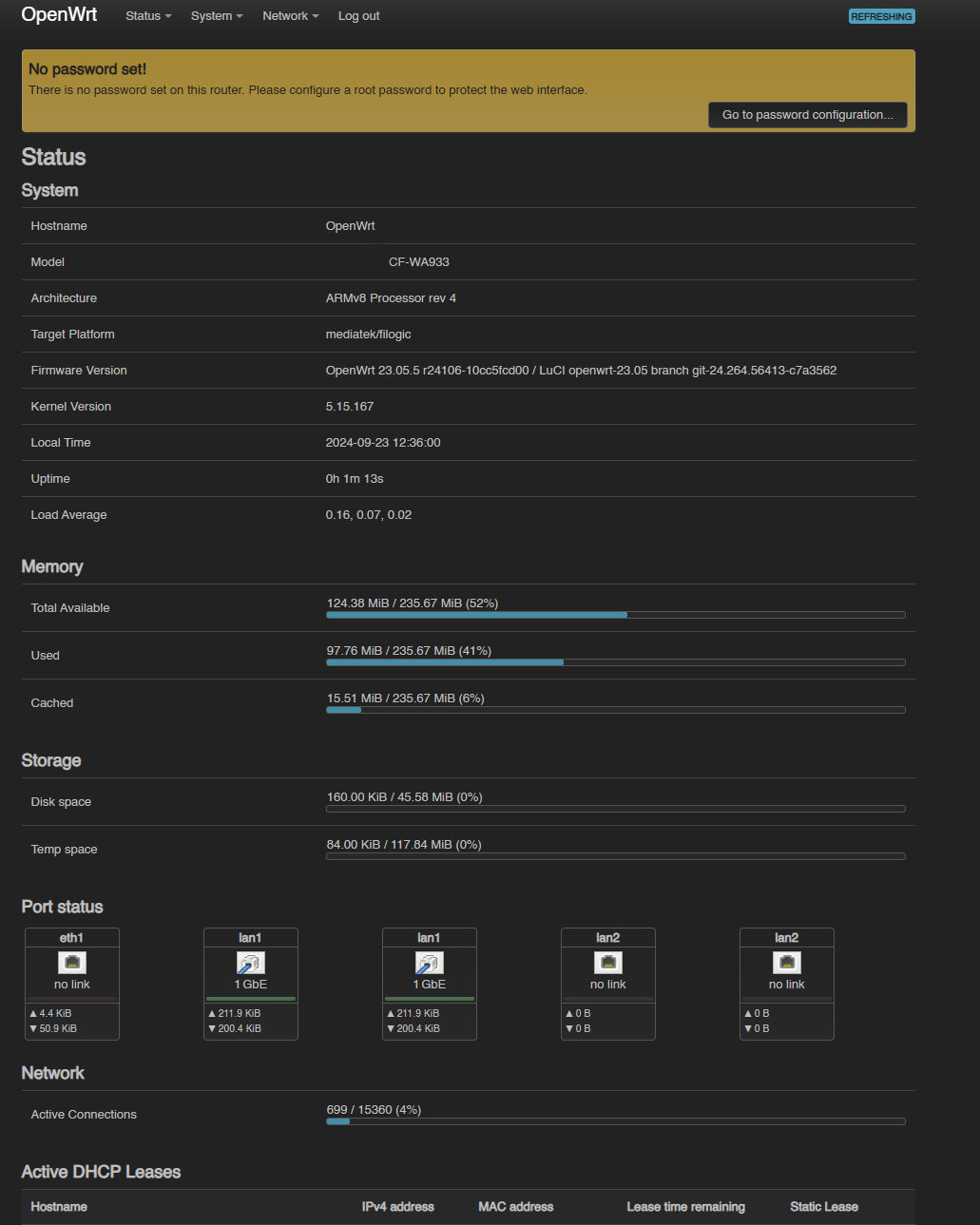980x1225 pixels.
Task: Click the Lease time remaining column header
Action: [x=685, y=1207]
